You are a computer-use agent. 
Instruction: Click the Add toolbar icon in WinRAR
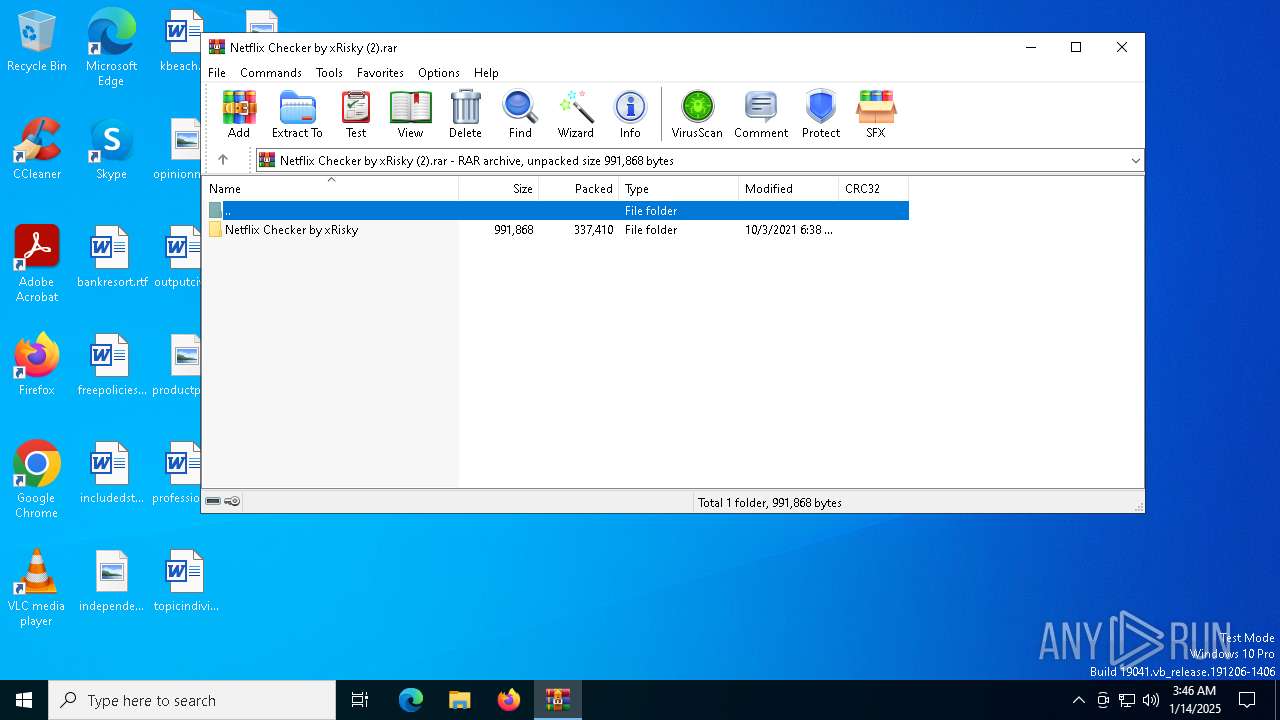click(239, 114)
